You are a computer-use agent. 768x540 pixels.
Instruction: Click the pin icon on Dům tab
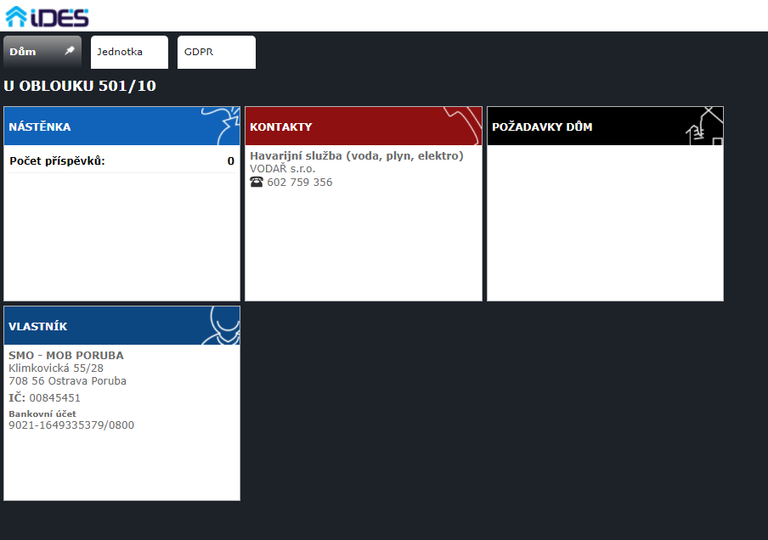click(x=70, y=51)
